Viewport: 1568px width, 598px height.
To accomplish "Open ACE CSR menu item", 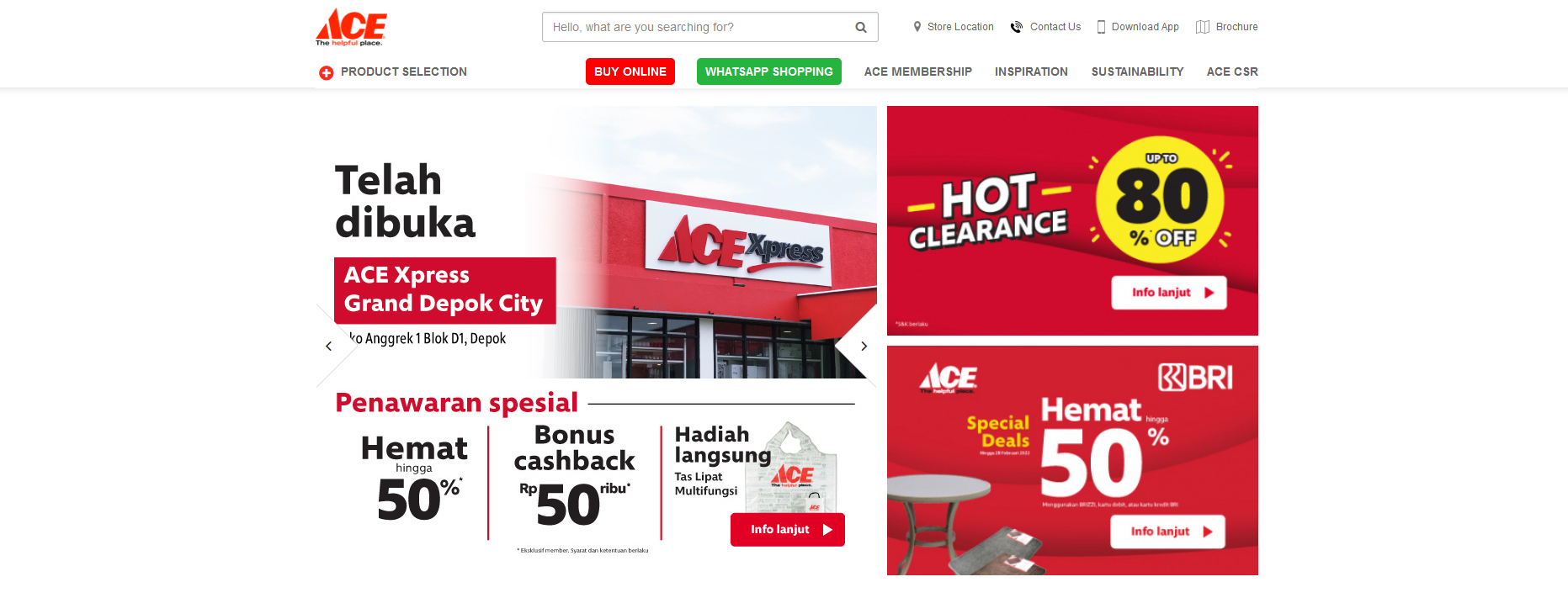I will tap(1232, 71).
